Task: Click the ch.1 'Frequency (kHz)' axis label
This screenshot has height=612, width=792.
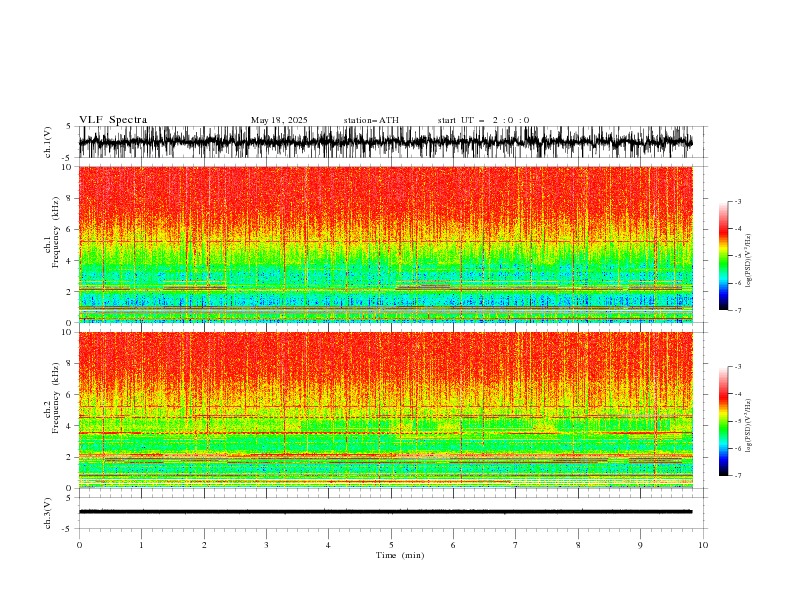Action: [x=56, y=232]
